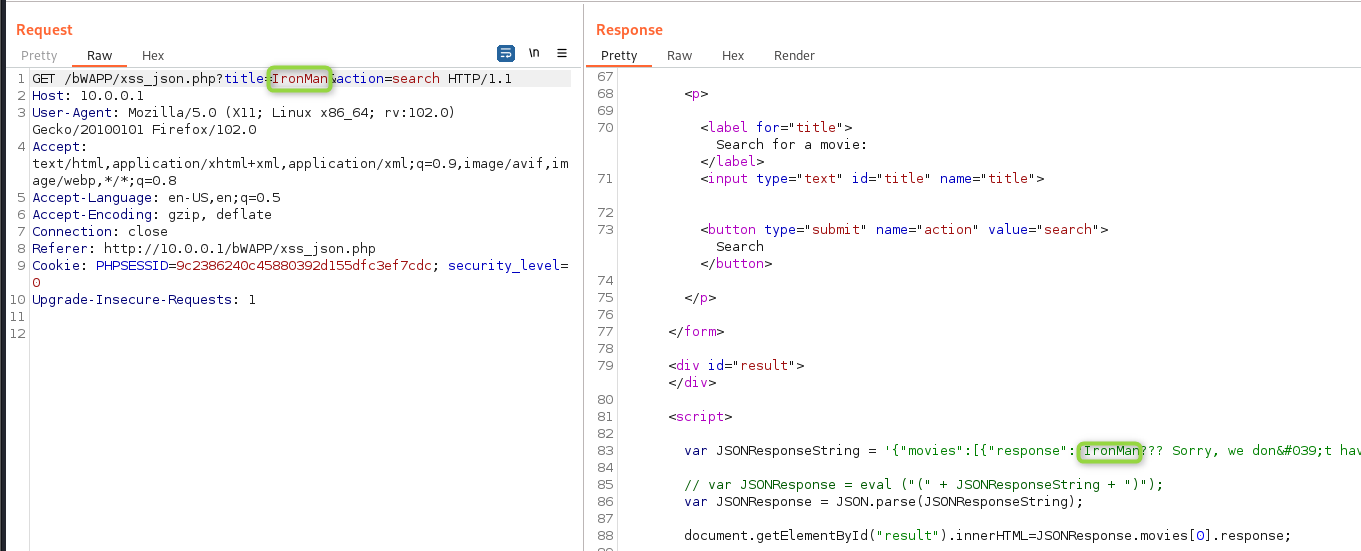Image resolution: width=1361 pixels, height=551 pixels.
Task: Toggle word wrap icon in Request panel
Action: pos(506,54)
